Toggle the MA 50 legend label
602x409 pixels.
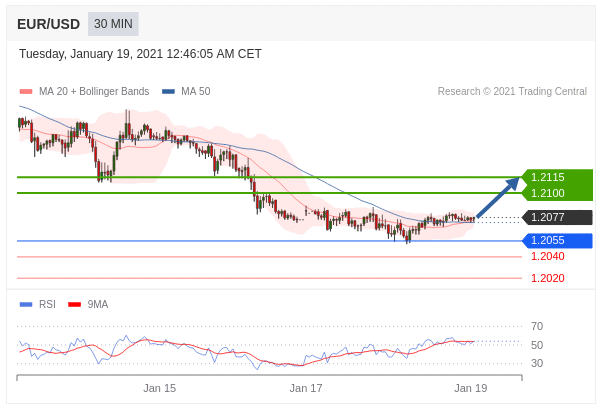pyautogui.click(x=195, y=92)
